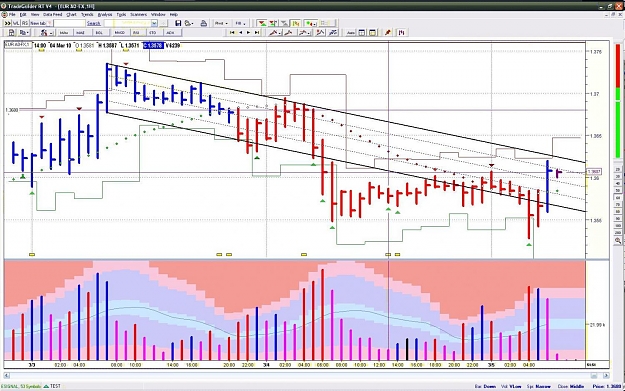
Task: Open the Data Feed menu
Action: 53,14
